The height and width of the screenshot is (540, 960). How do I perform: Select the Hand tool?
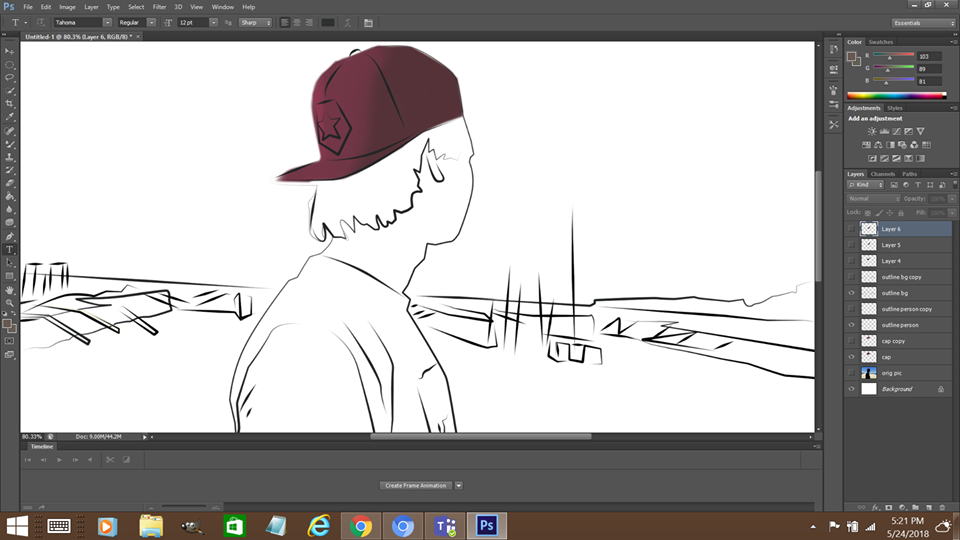[x=9, y=290]
